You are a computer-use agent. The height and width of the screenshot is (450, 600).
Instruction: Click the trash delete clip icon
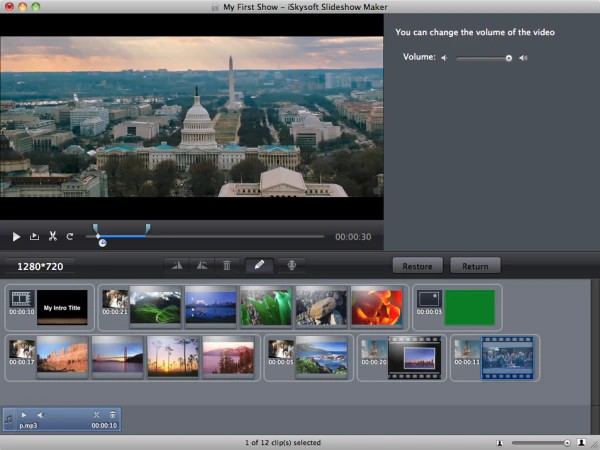227,265
